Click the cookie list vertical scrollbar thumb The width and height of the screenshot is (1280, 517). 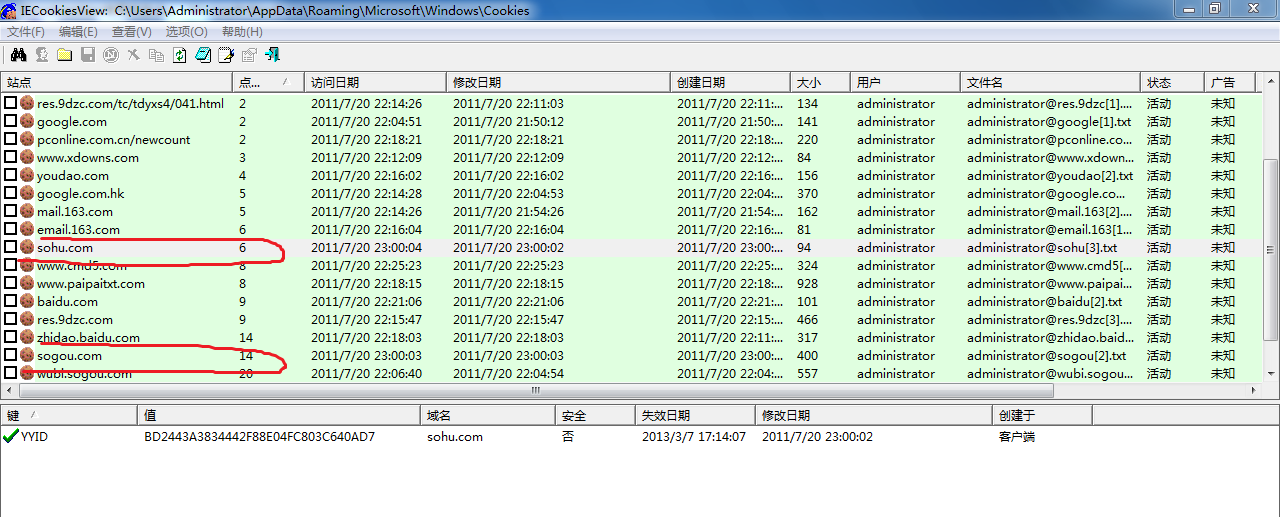[x=1271, y=252]
